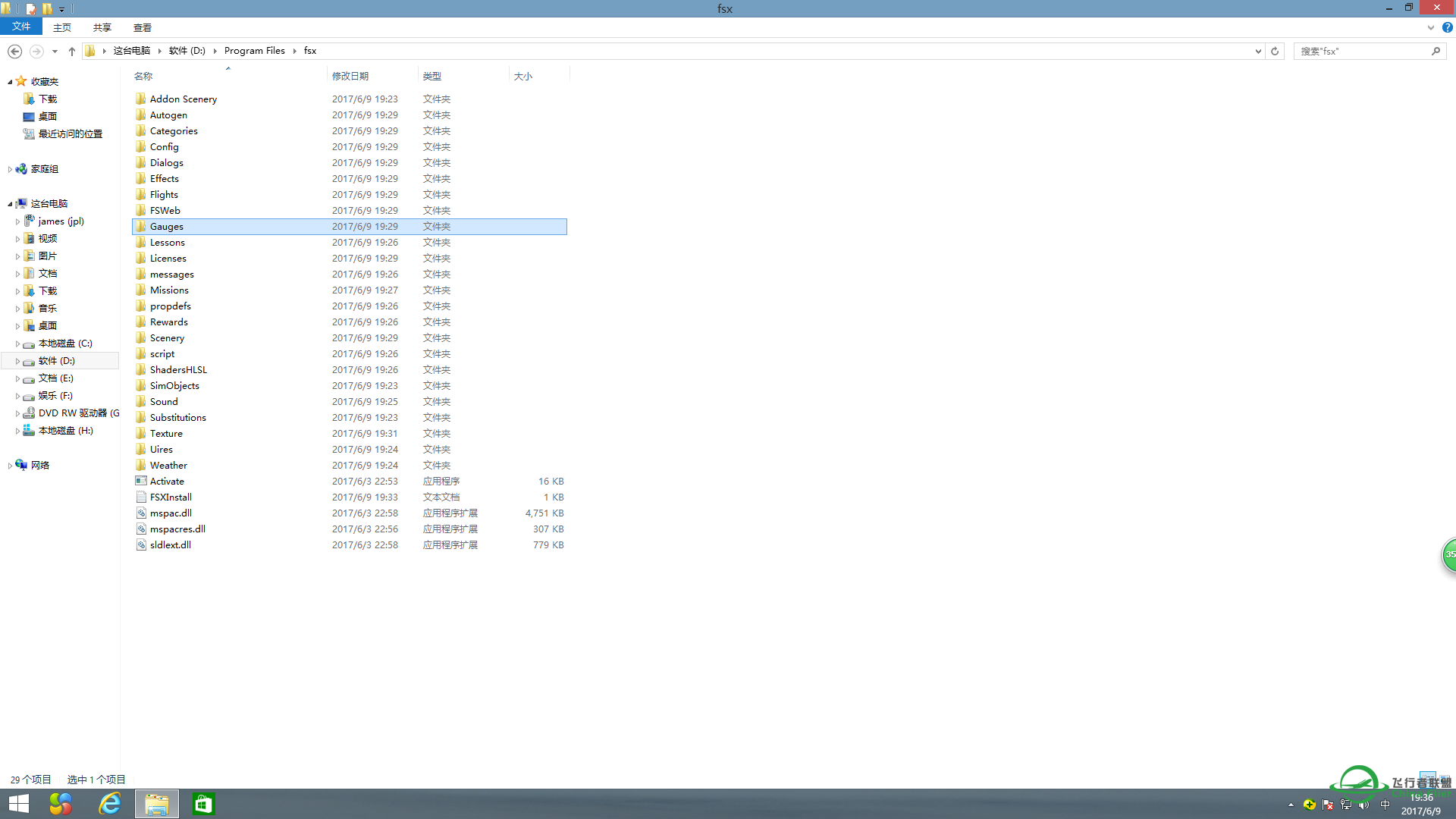Screen dimensions: 1456x819
Task: Open the ShadersHLSL folder
Action: 178,369
